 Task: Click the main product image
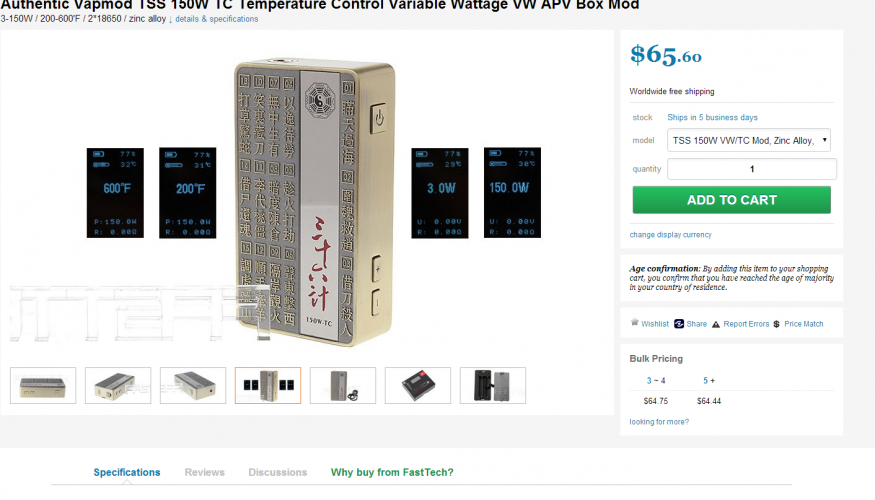pyautogui.click(x=314, y=201)
